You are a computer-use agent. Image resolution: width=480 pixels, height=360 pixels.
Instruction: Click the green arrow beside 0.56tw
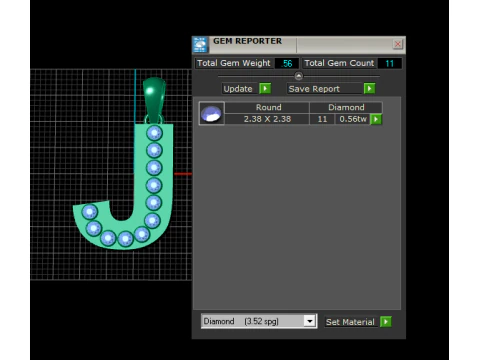376,119
